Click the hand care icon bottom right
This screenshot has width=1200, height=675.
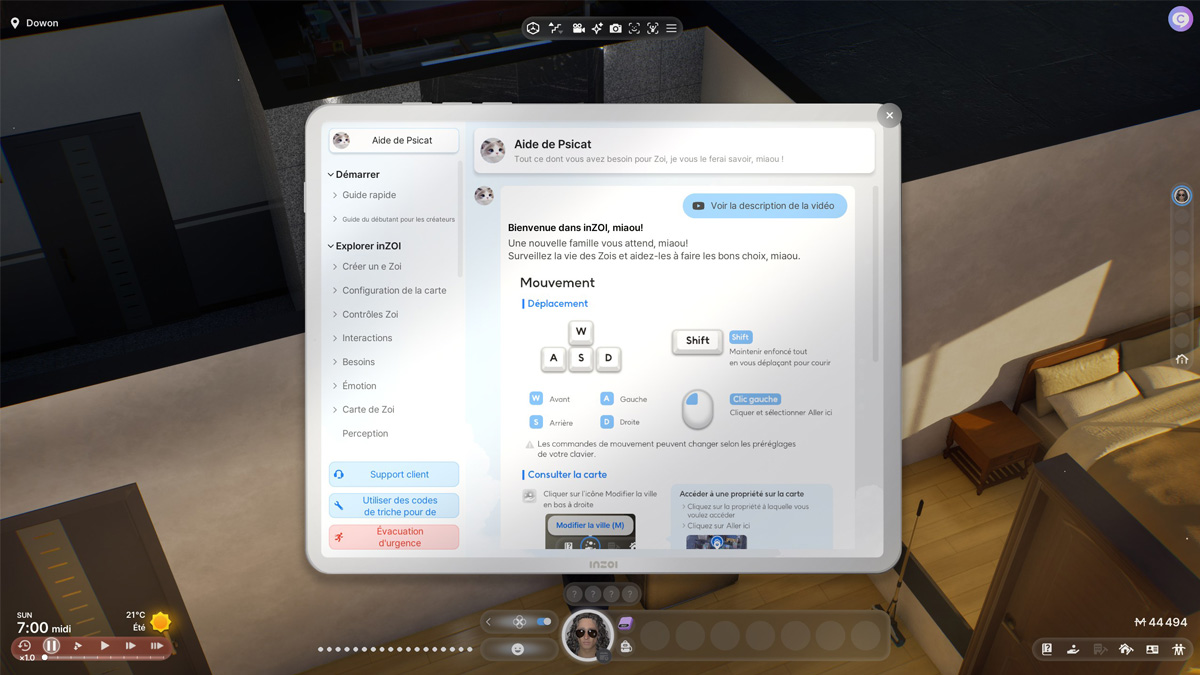(1073, 649)
